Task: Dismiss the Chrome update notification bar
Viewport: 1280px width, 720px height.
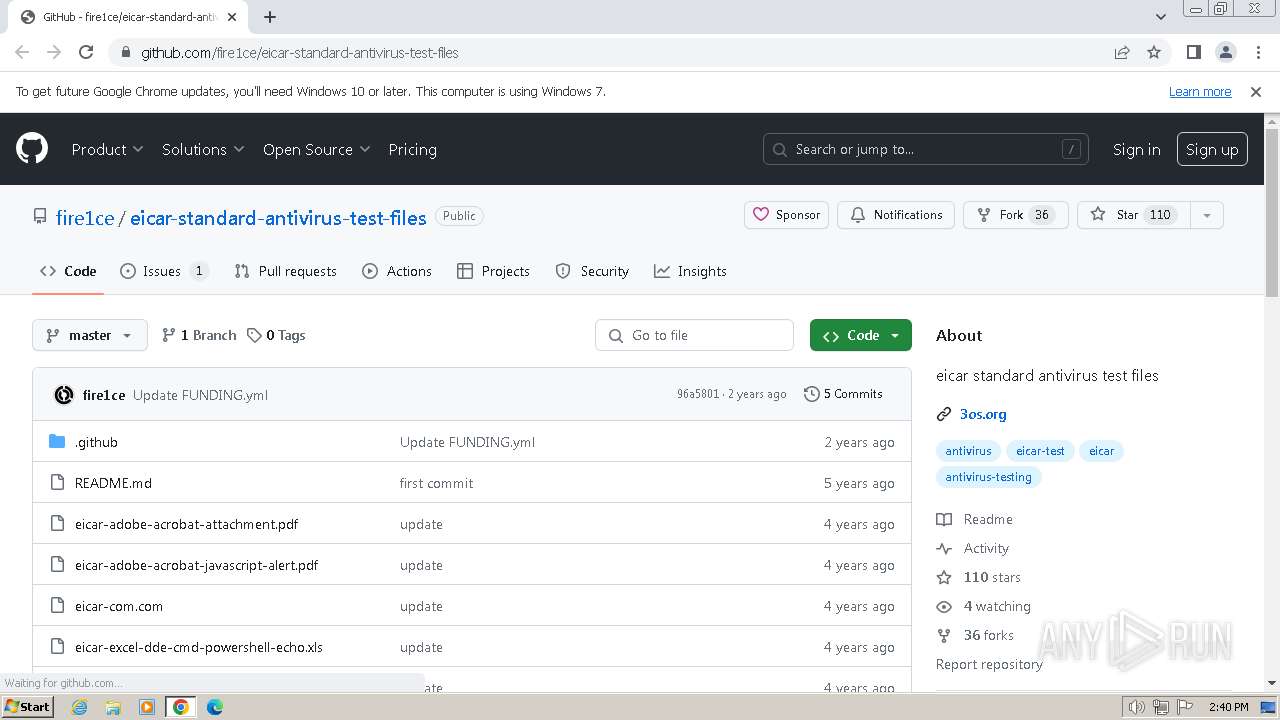Action: [1256, 91]
